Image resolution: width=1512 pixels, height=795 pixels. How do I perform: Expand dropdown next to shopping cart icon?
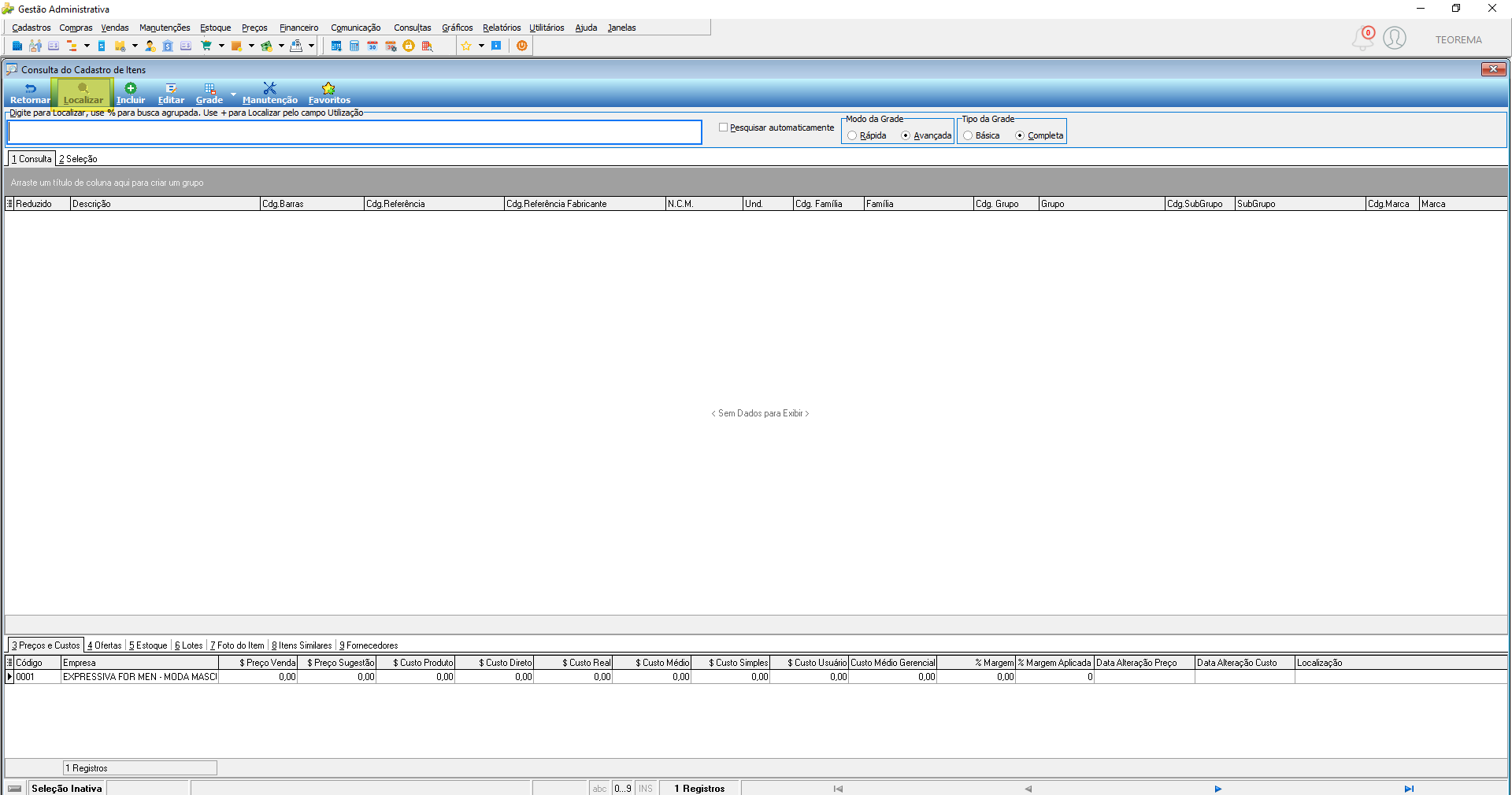pos(221,46)
